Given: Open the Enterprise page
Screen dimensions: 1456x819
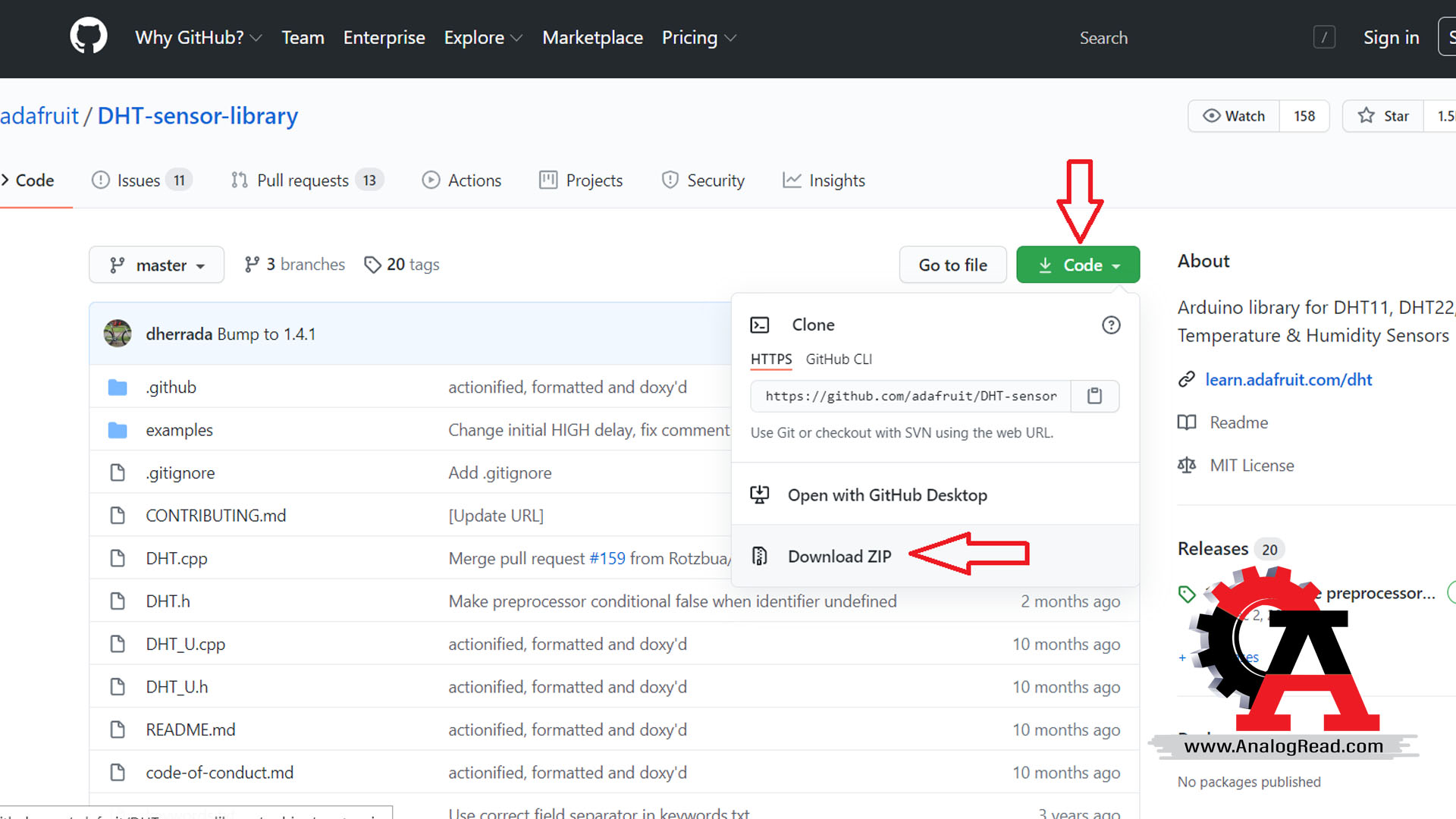Looking at the screenshot, I should [384, 37].
